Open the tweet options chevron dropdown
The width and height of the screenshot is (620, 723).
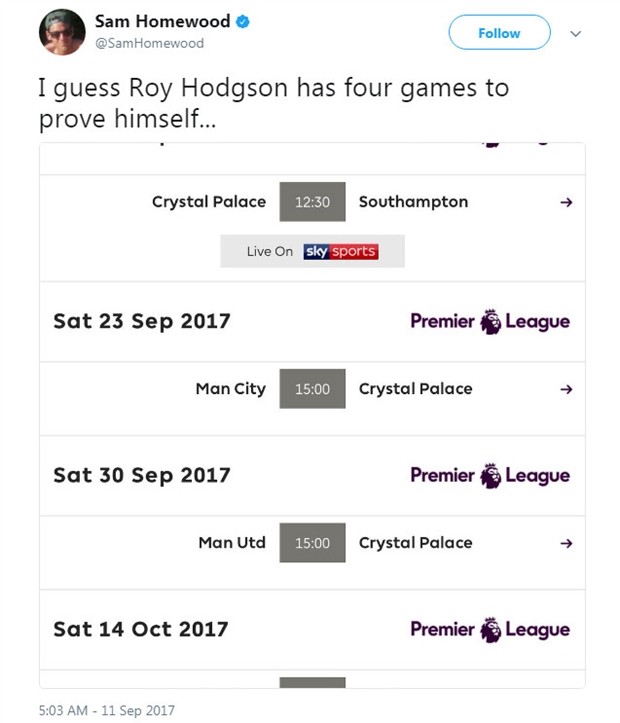click(x=575, y=33)
